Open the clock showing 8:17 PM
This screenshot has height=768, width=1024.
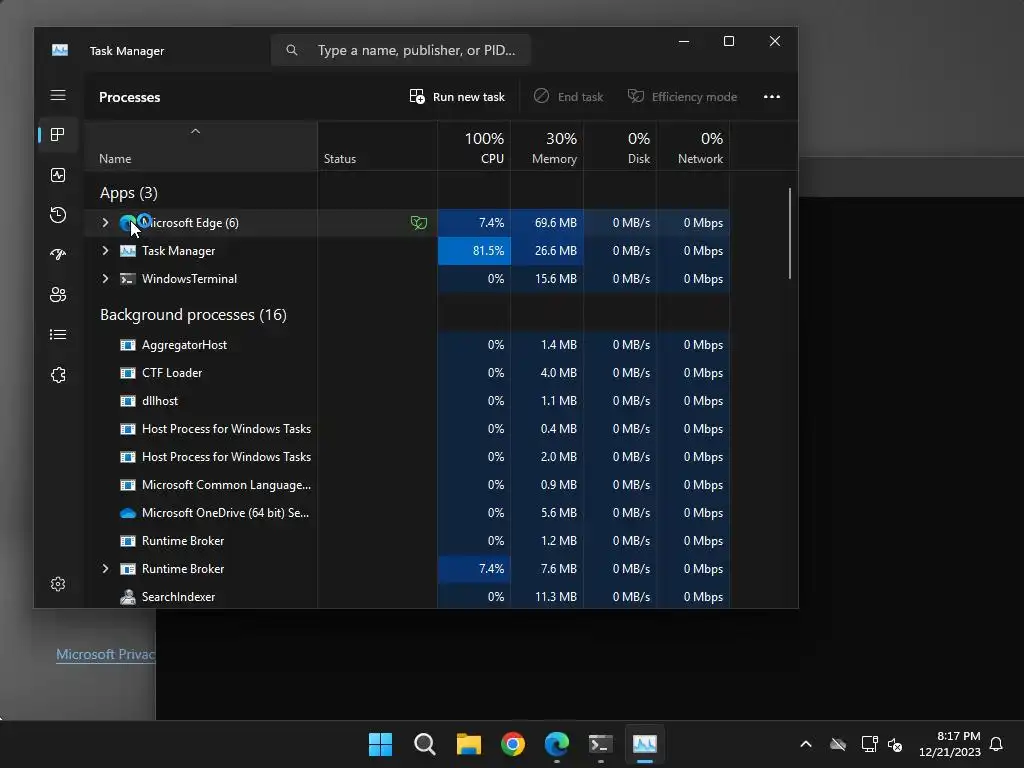950,744
